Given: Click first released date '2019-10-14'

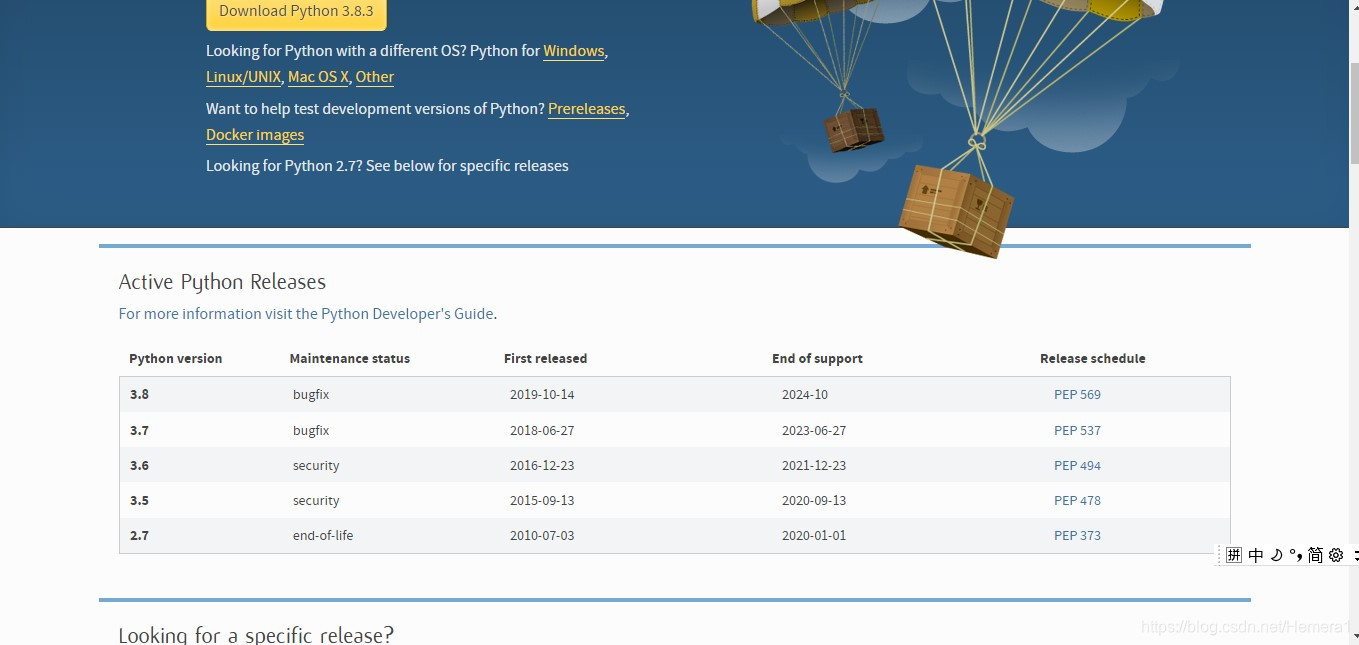Looking at the screenshot, I should click(x=542, y=395).
